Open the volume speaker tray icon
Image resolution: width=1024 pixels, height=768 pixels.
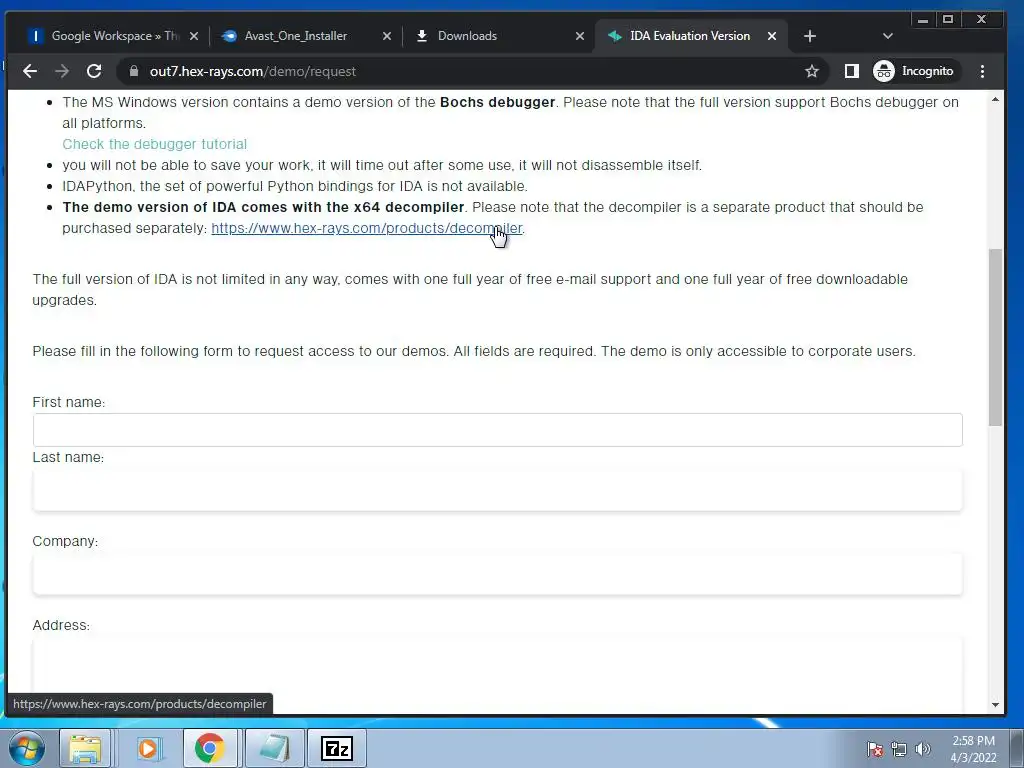tap(923, 749)
